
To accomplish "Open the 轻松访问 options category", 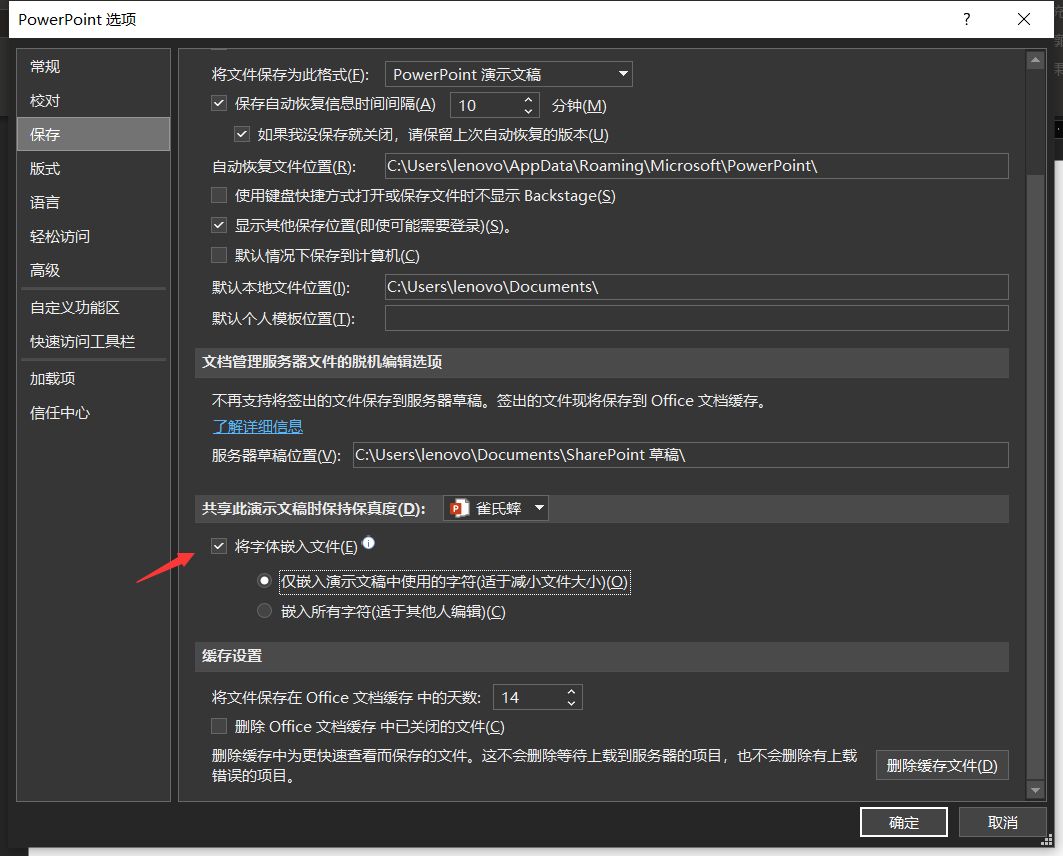I will click(x=94, y=236).
